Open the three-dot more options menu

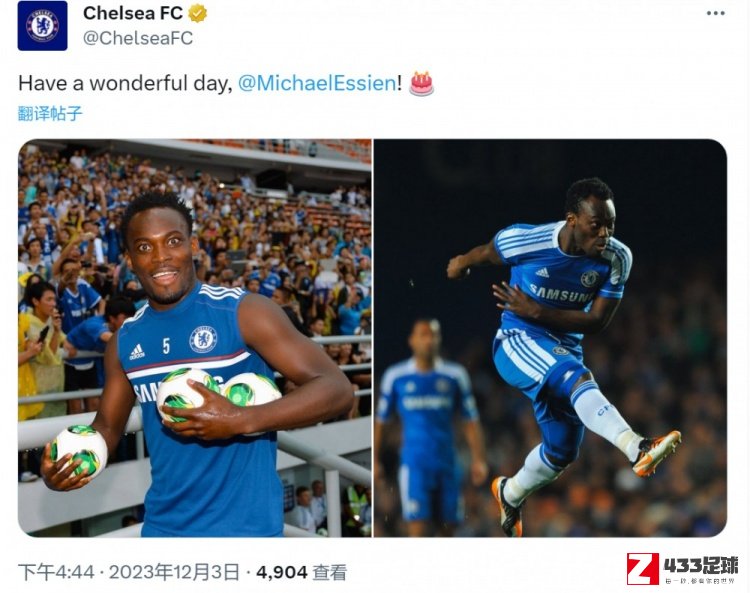pyautogui.click(x=716, y=13)
